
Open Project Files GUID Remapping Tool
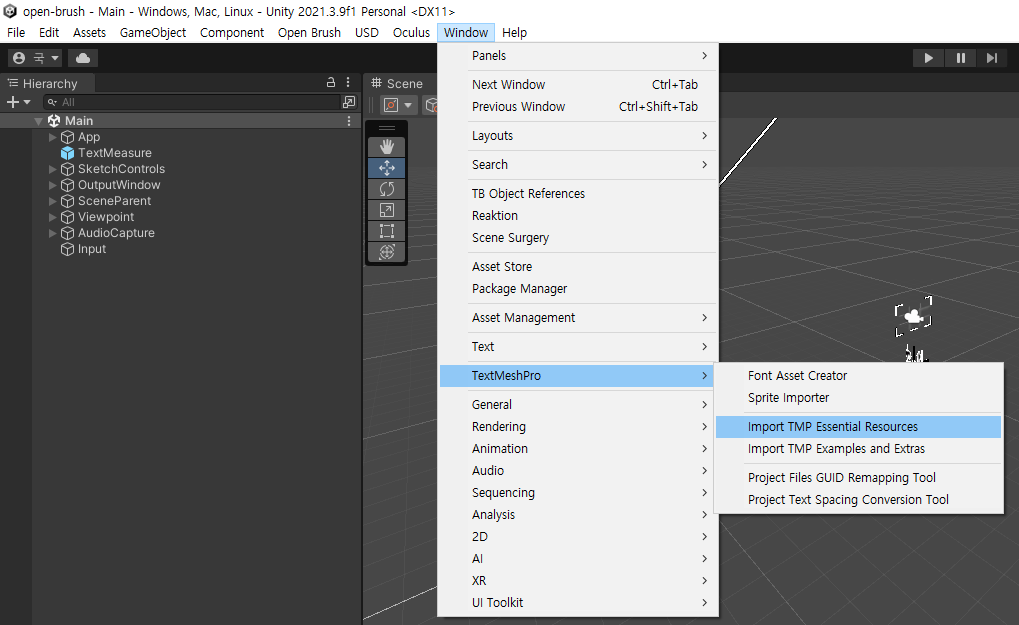(858, 478)
